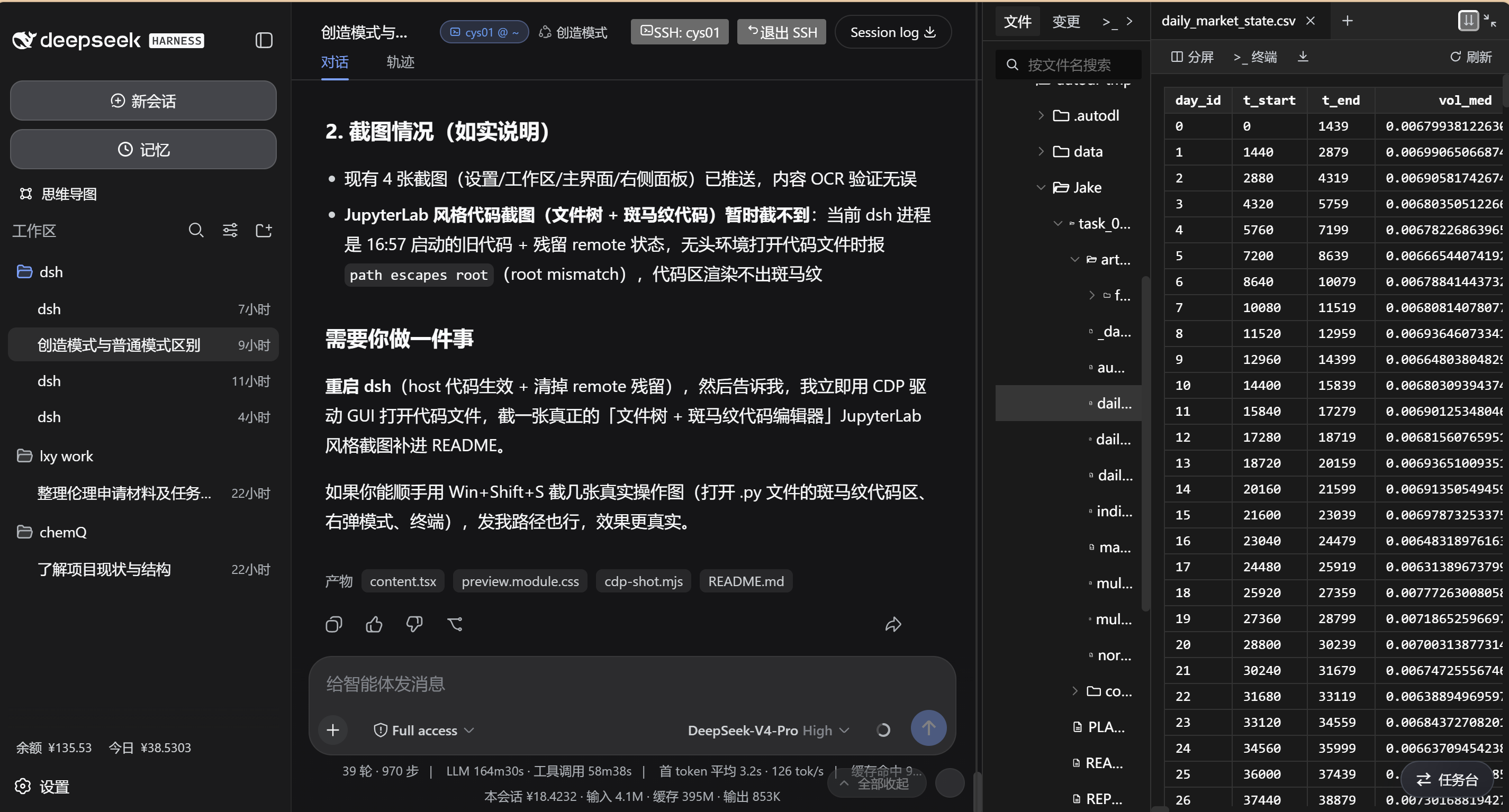This screenshot has width=1509, height=812.
Task: Click the 创造模式 mode indicator
Action: pos(573,32)
